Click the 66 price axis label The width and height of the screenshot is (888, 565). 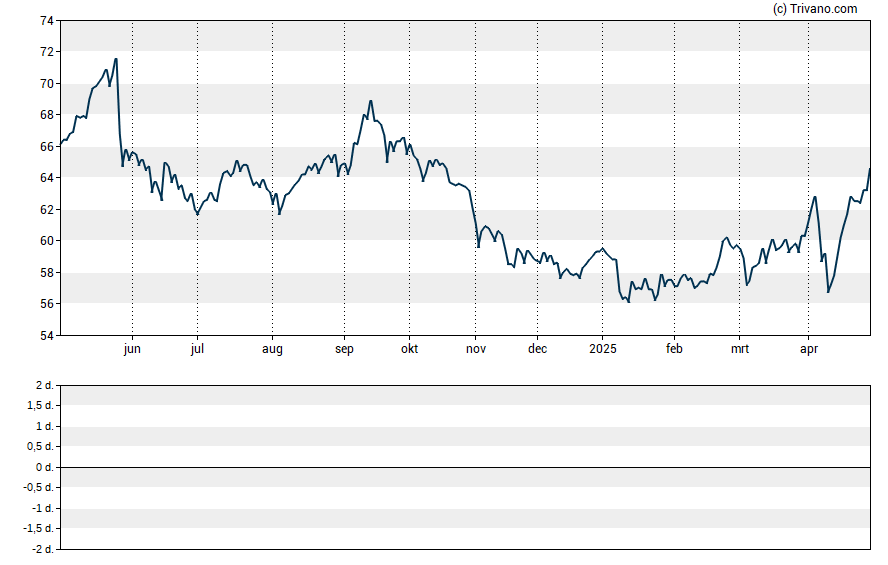46,147
